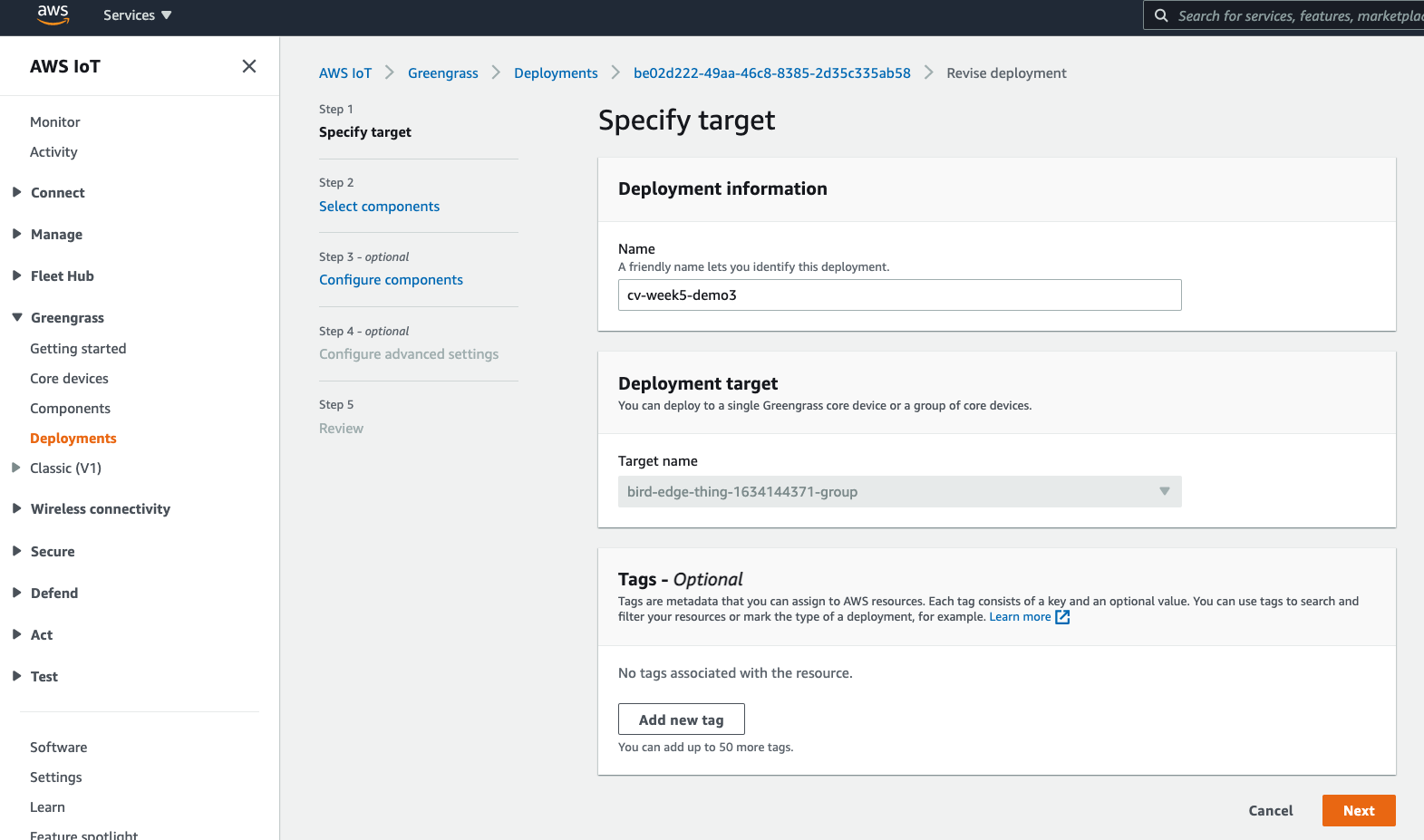This screenshot has width=1424, height=840.
Task: Click 'No tags associated with the resource.' text
Action: coord(735,673)
